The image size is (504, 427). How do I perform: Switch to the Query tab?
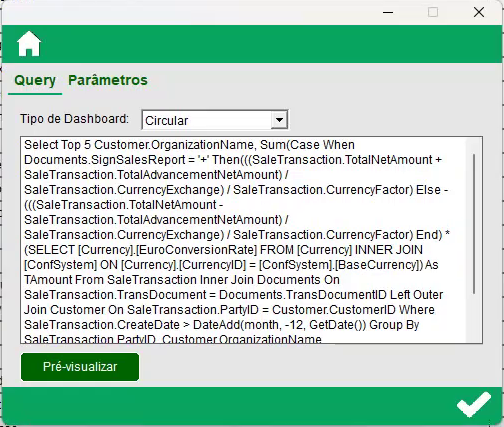[x=35, y=80]
